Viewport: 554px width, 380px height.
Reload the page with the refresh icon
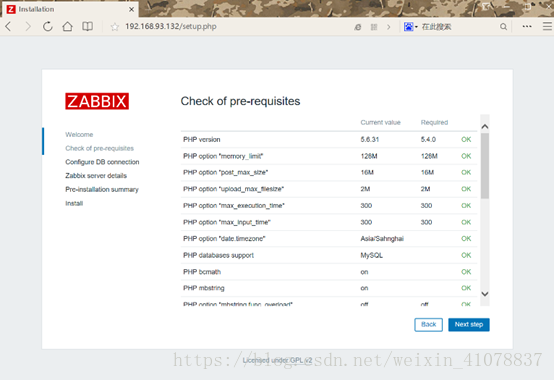coord(48,26)
